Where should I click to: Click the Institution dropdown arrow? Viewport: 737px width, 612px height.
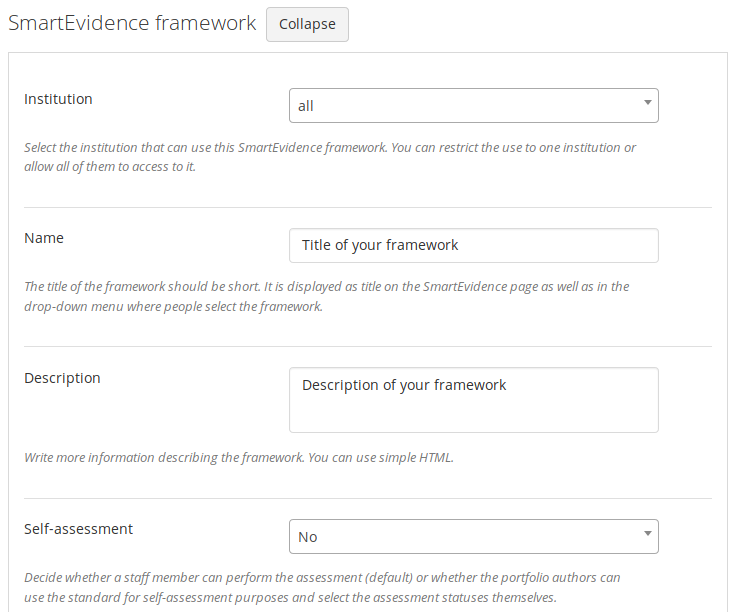click(647, 104)
